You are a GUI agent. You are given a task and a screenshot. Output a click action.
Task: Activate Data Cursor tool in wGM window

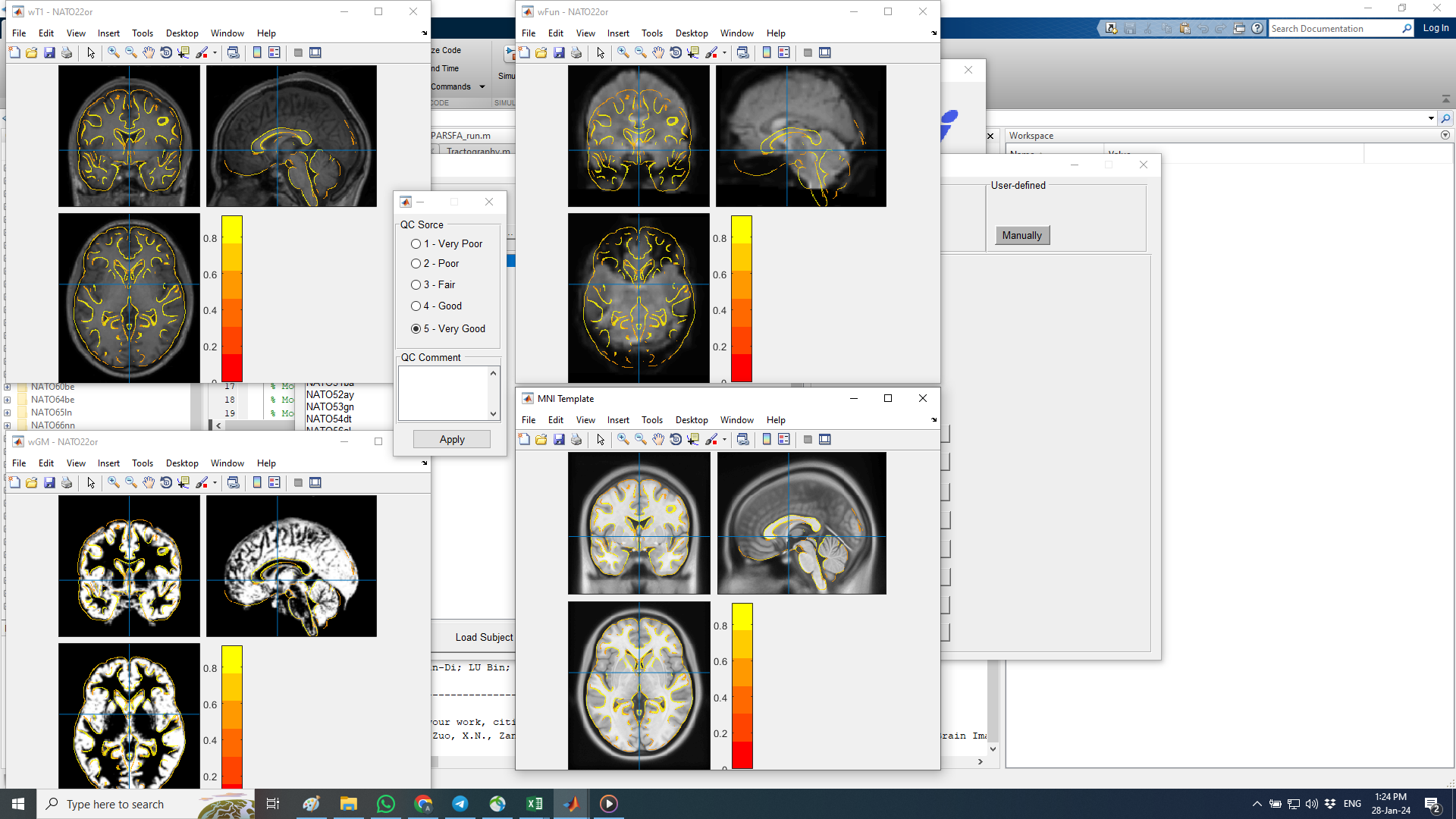(x=184, y=482)
